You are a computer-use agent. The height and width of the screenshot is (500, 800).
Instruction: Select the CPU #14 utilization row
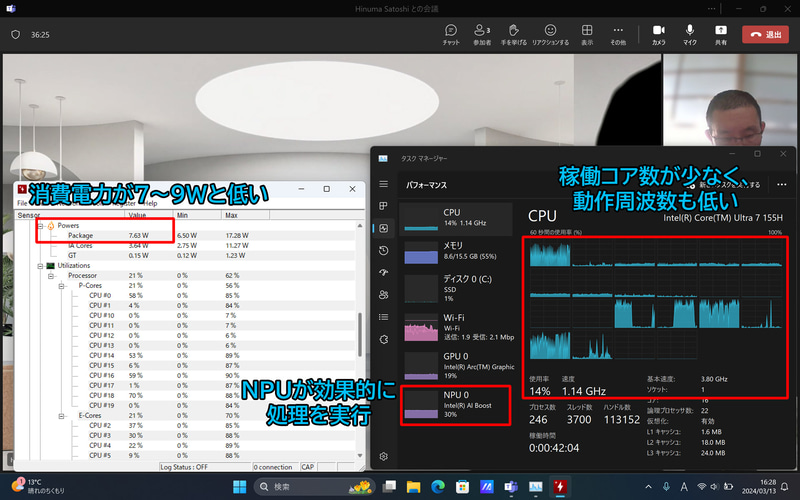coord(185,356)
